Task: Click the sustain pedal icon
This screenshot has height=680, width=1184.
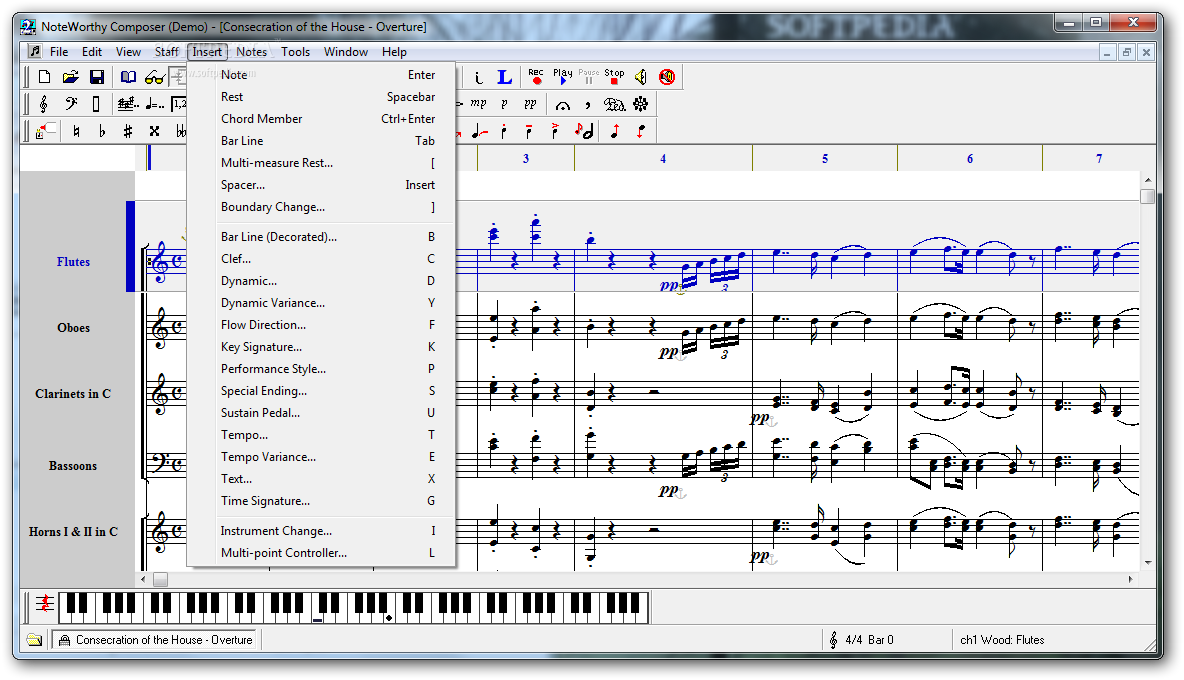Action: point(615,104)
